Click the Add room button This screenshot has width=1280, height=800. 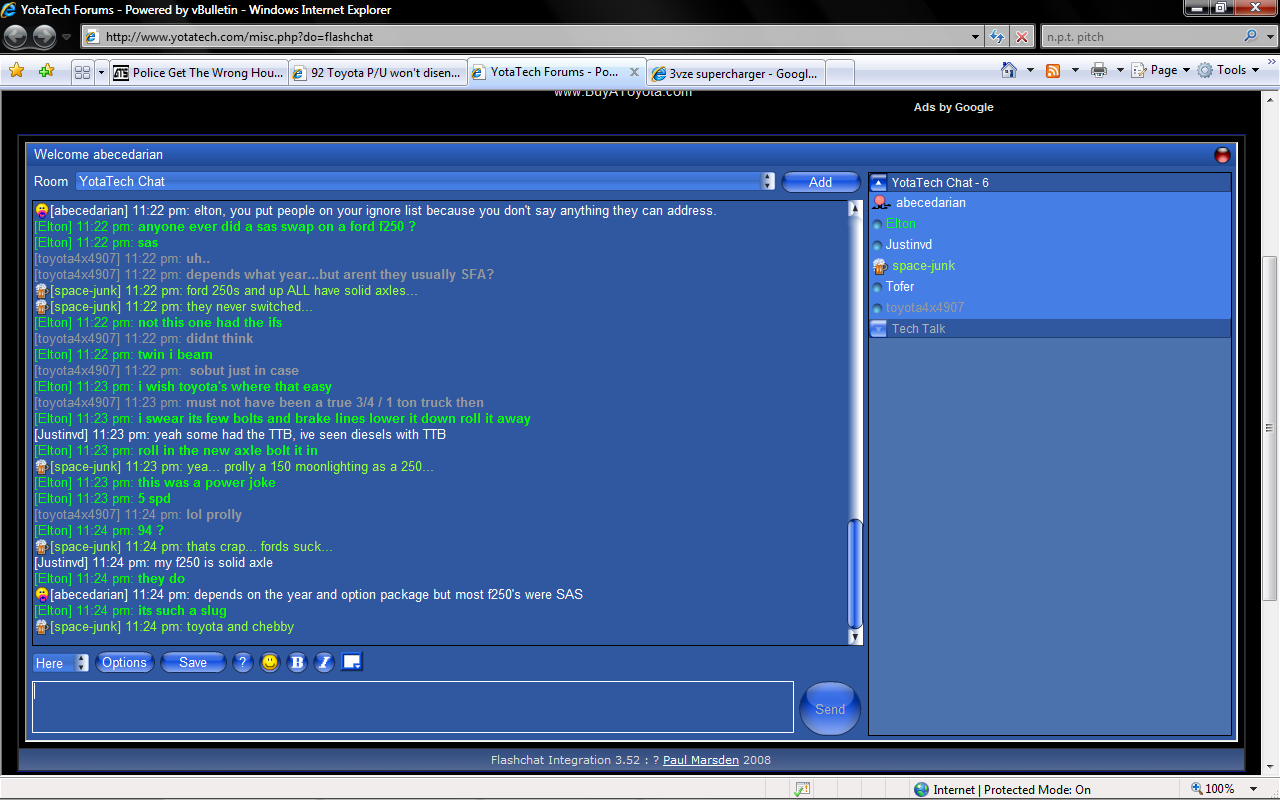821,182
